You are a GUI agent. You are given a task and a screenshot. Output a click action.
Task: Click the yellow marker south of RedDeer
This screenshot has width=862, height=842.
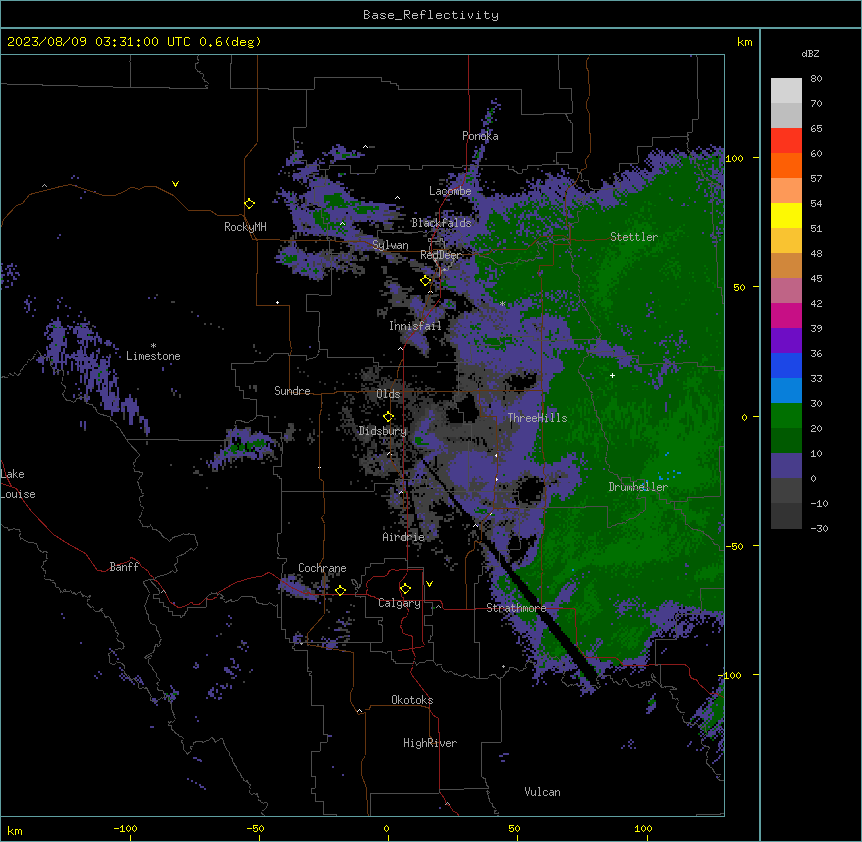point(426,281)
